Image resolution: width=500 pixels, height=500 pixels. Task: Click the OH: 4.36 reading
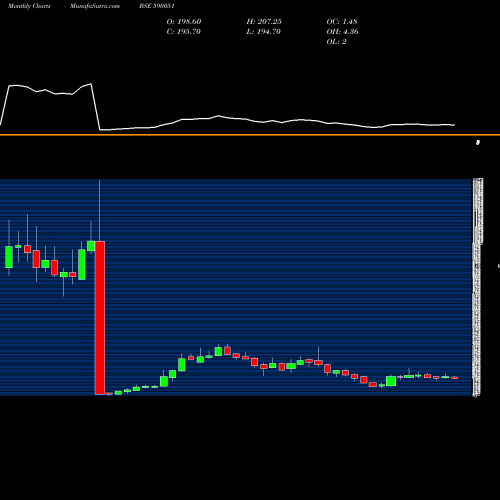[x=342, y=32]
